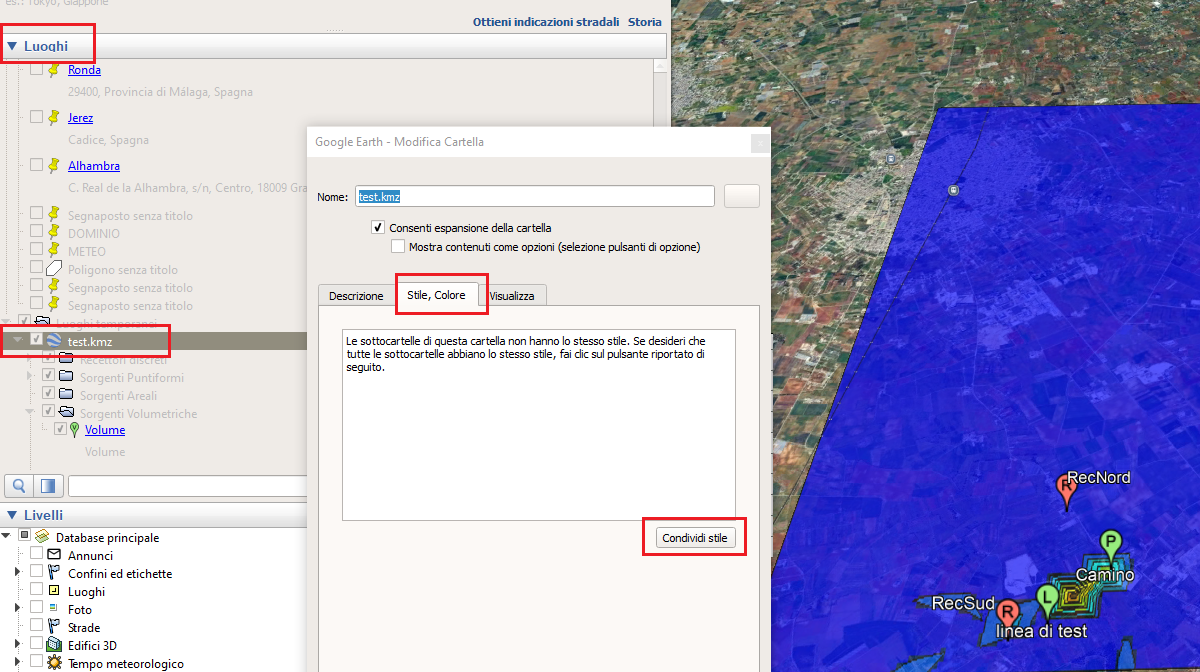
Task: Click the Nome text field
Action: (x=534, y=197)
